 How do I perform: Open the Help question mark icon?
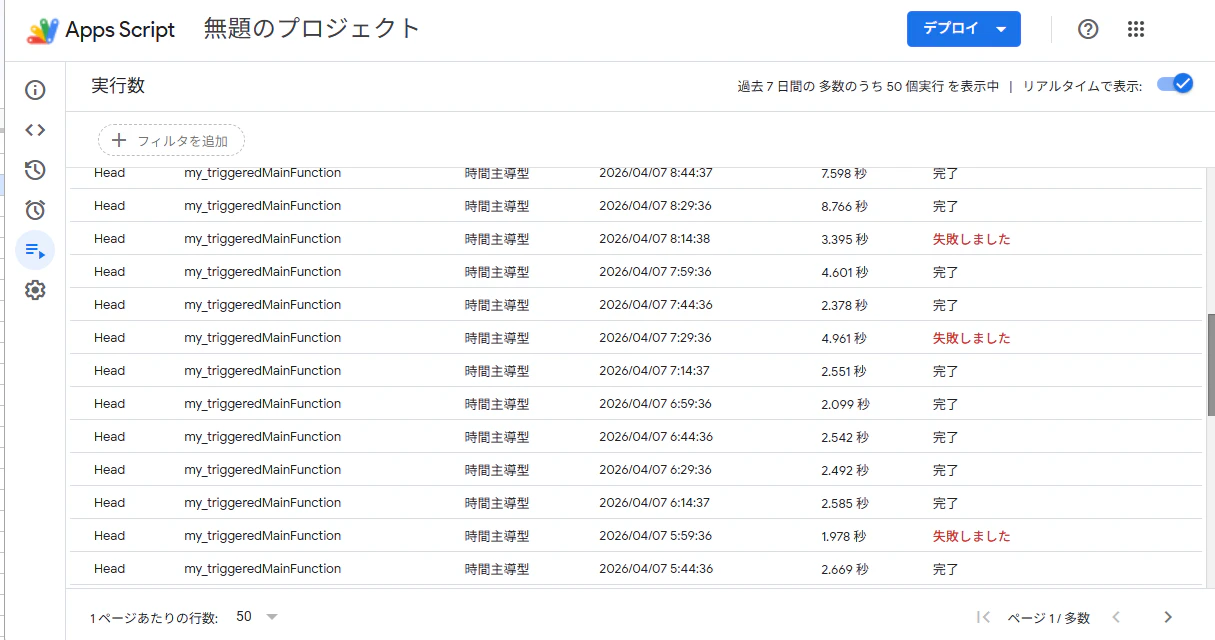click(x=1088, y=29)
